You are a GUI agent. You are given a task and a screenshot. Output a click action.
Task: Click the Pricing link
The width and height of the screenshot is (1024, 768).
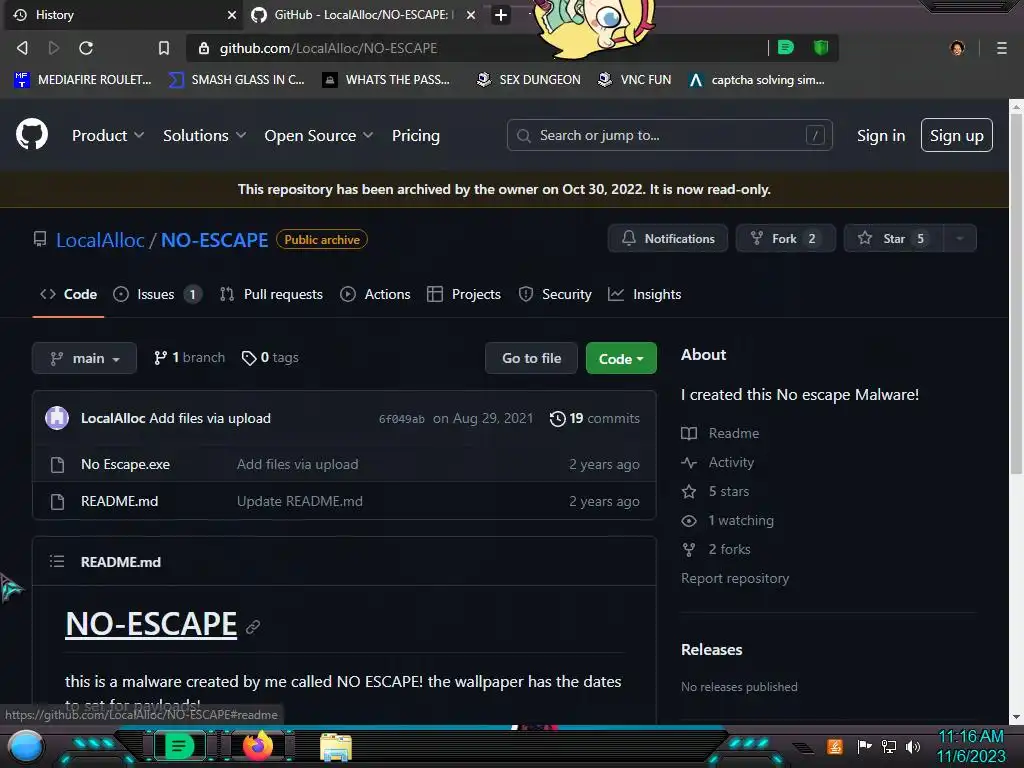pyautogui.click(x=415, y=135)
